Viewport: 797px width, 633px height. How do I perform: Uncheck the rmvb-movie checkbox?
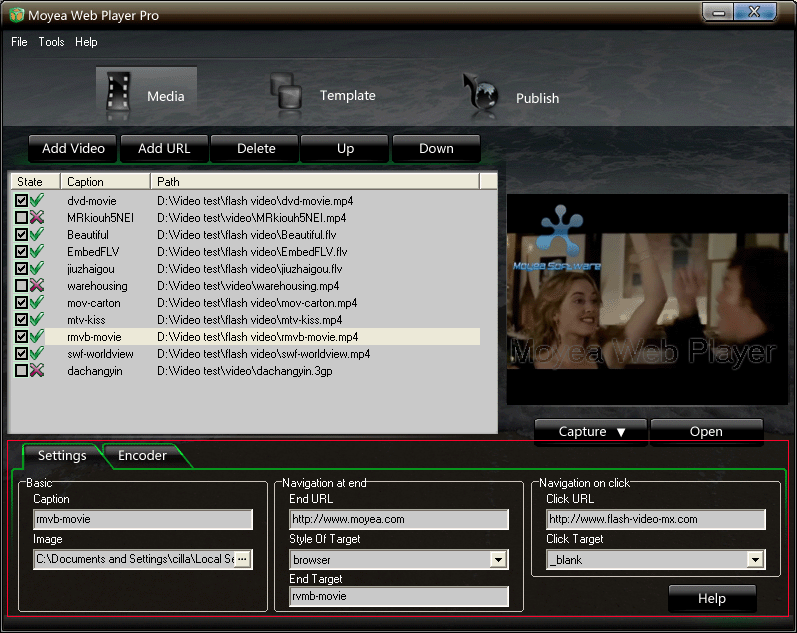pyautogui.click(x=21, y=337)
